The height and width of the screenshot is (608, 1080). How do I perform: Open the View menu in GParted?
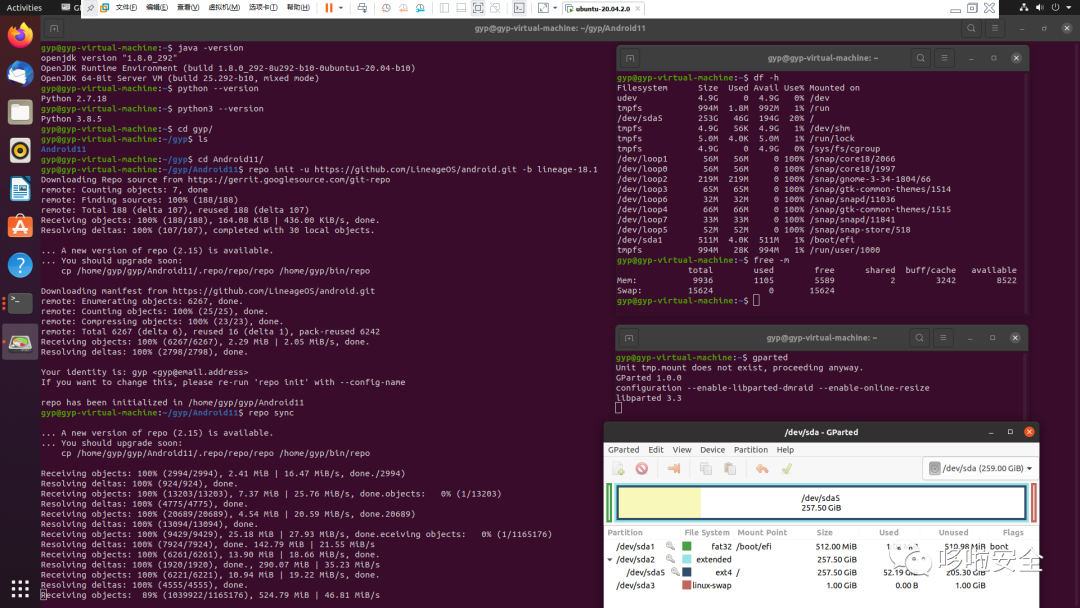(682, 450)
